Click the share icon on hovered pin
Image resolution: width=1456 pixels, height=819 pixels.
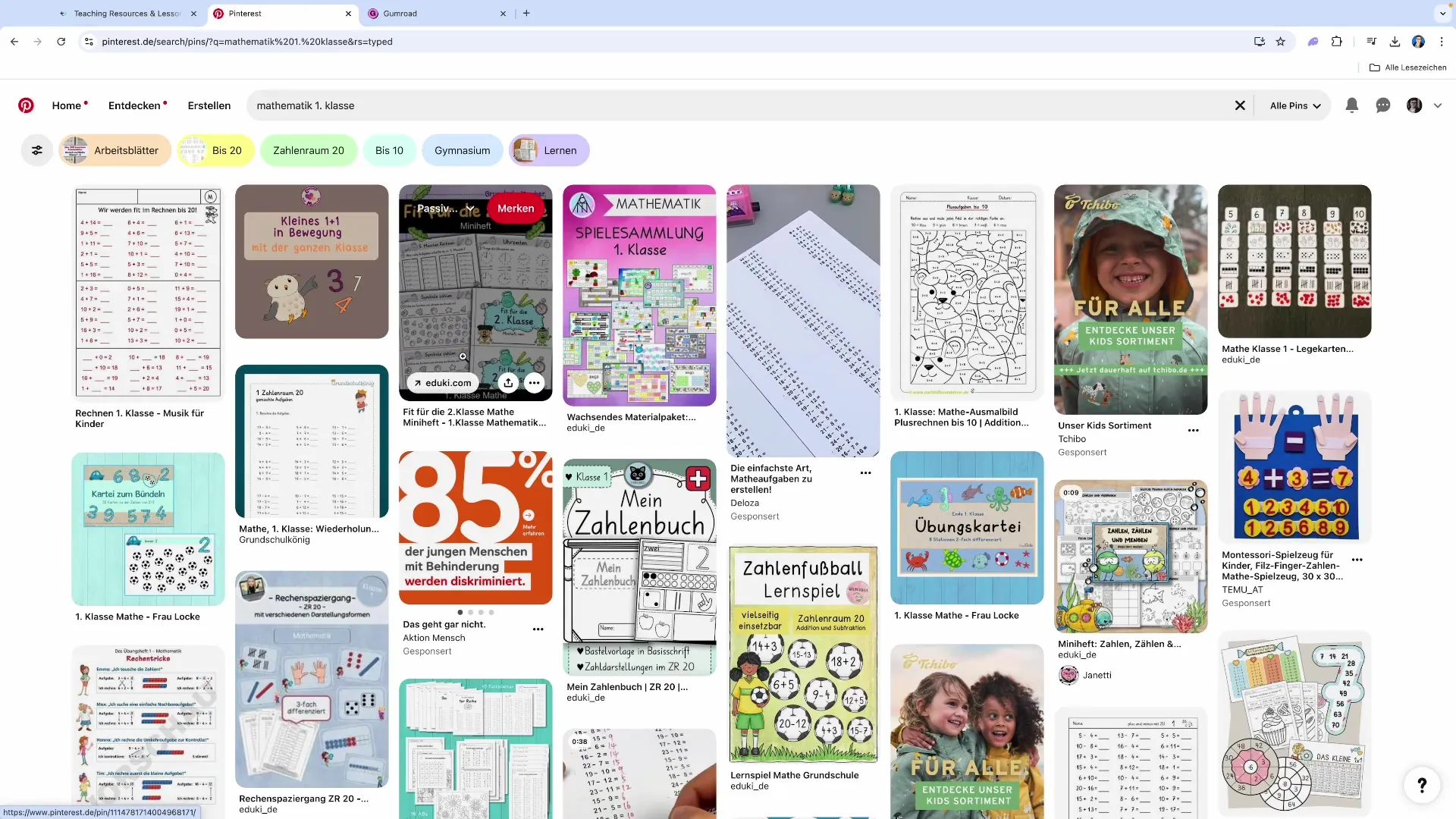pos(508,383)
